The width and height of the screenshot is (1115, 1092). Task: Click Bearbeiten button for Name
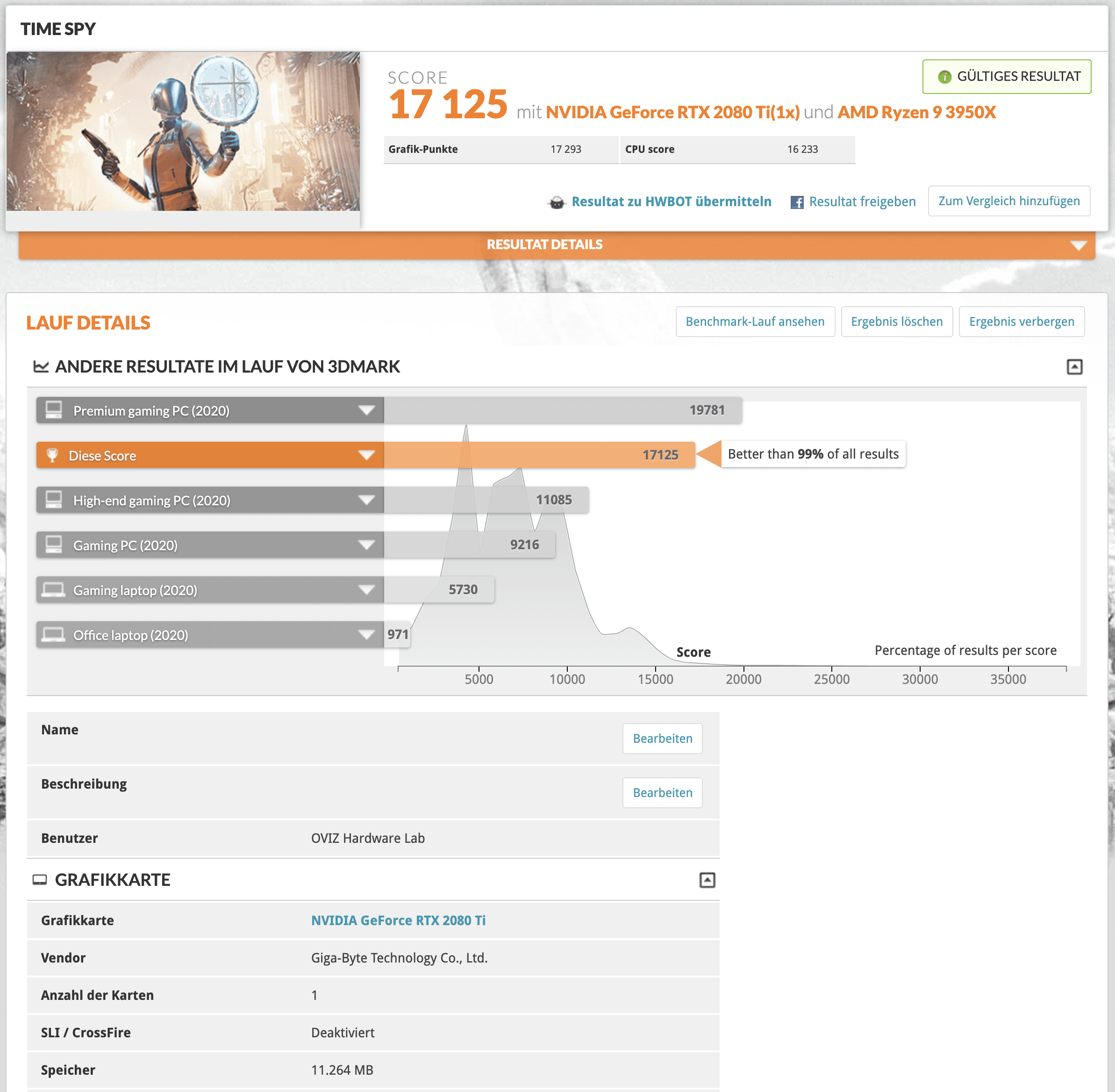(662, 739)
